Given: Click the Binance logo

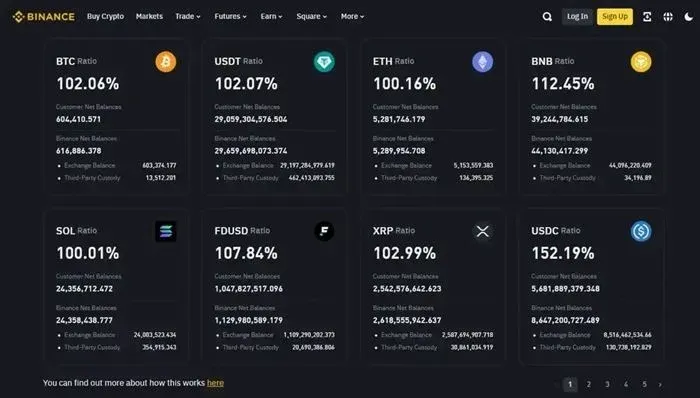Looking at the screenshot, I should tap(44, 17).
